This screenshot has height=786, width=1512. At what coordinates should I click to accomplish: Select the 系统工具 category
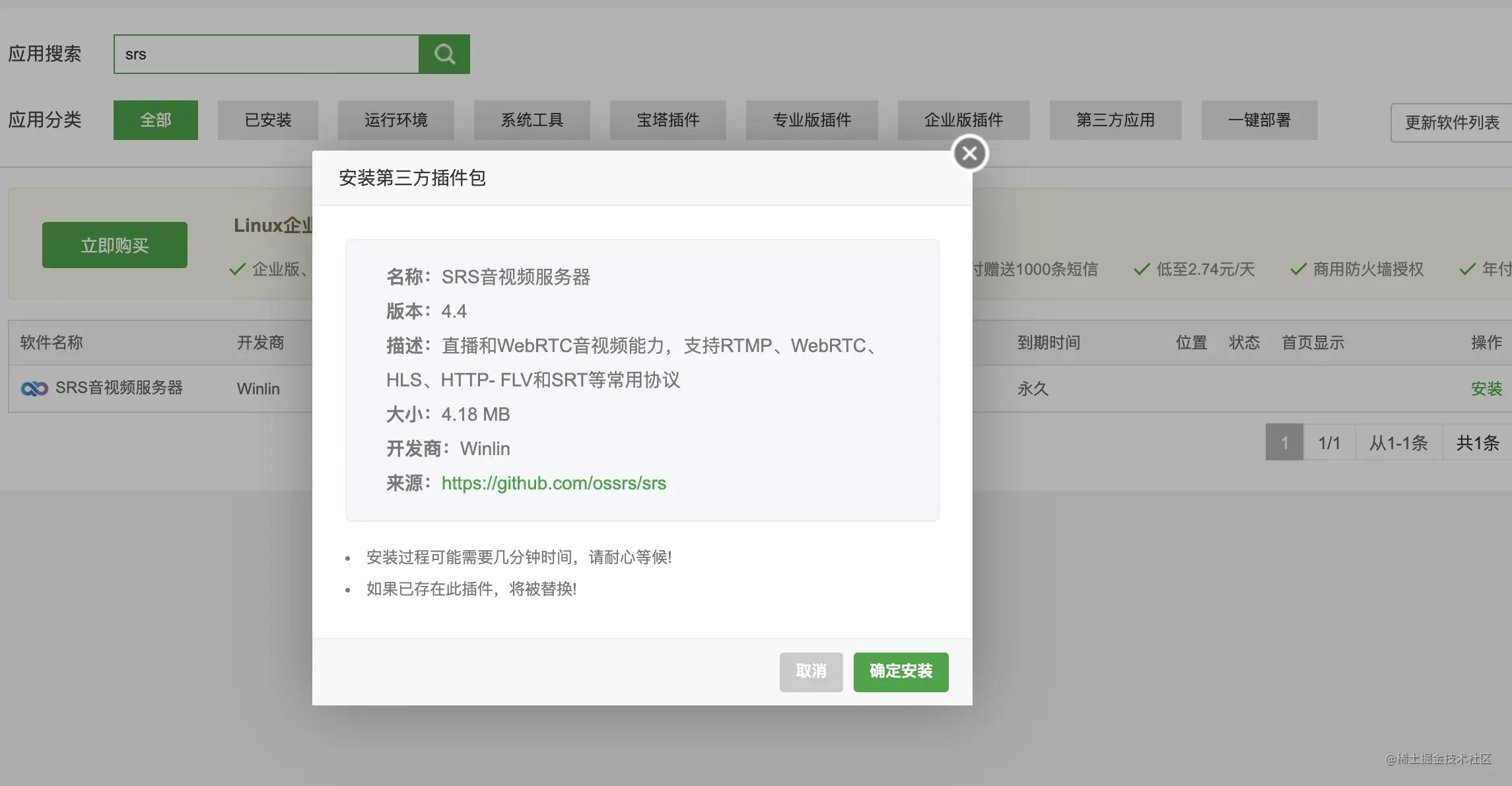(532, 120)
